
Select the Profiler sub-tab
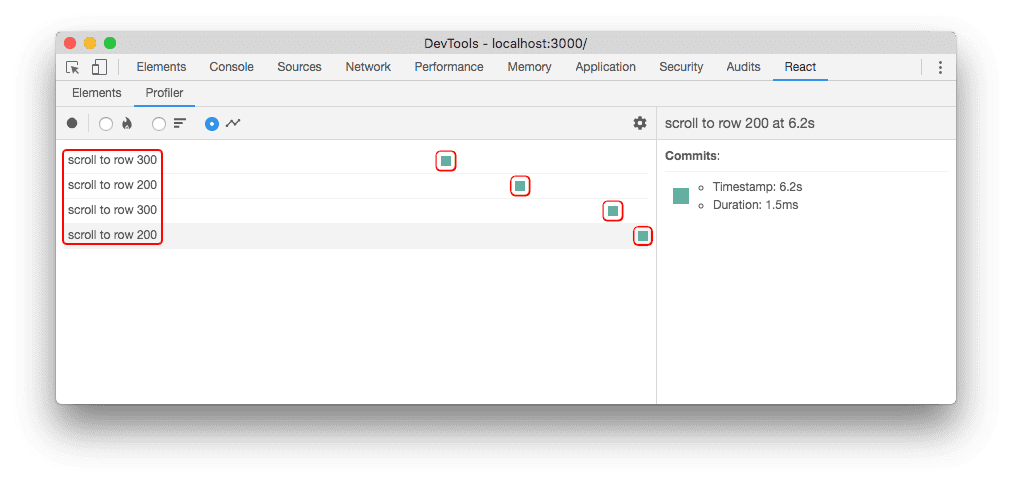[165, 93]
